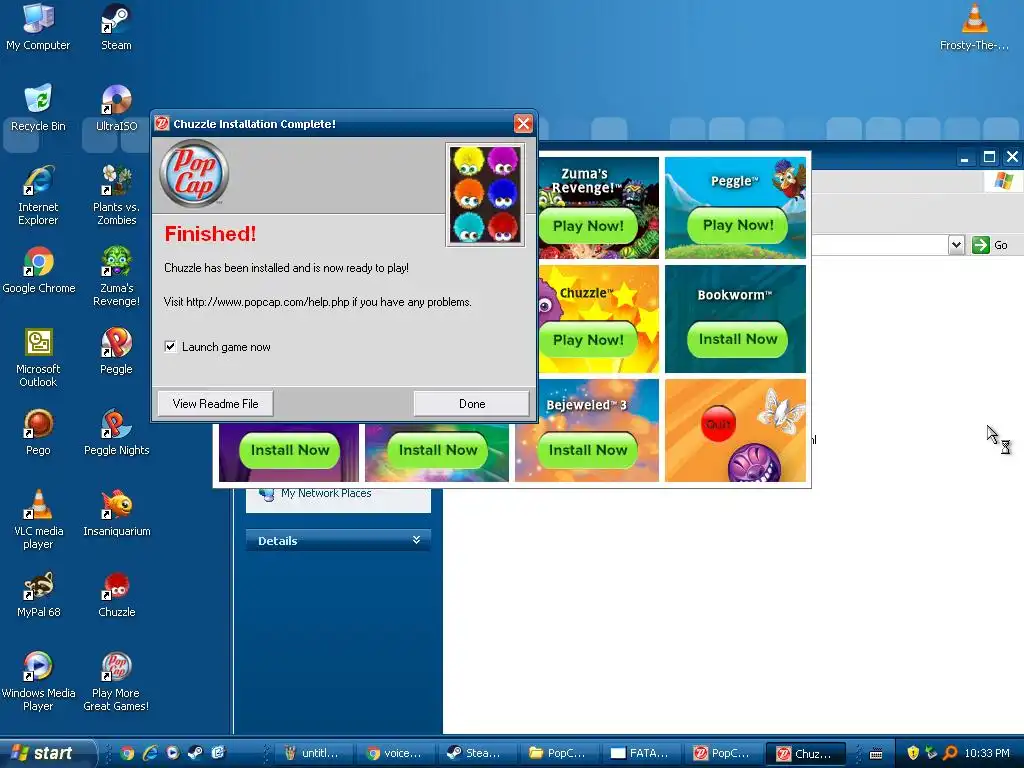The height and width of the screenshot is (768, 1024).
Task: Select the Peggle desktop shortcut
Action: [116, 351]
